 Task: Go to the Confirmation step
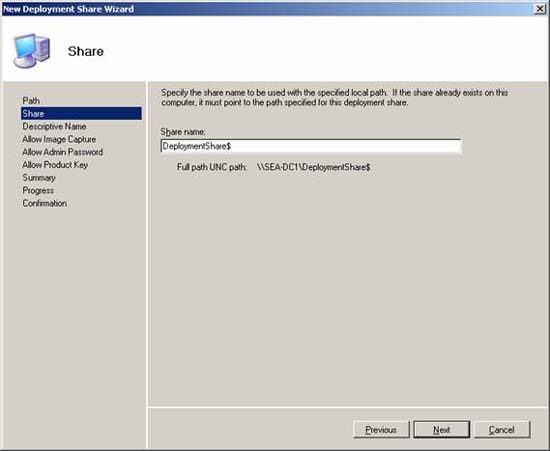[x=45, y=203]
